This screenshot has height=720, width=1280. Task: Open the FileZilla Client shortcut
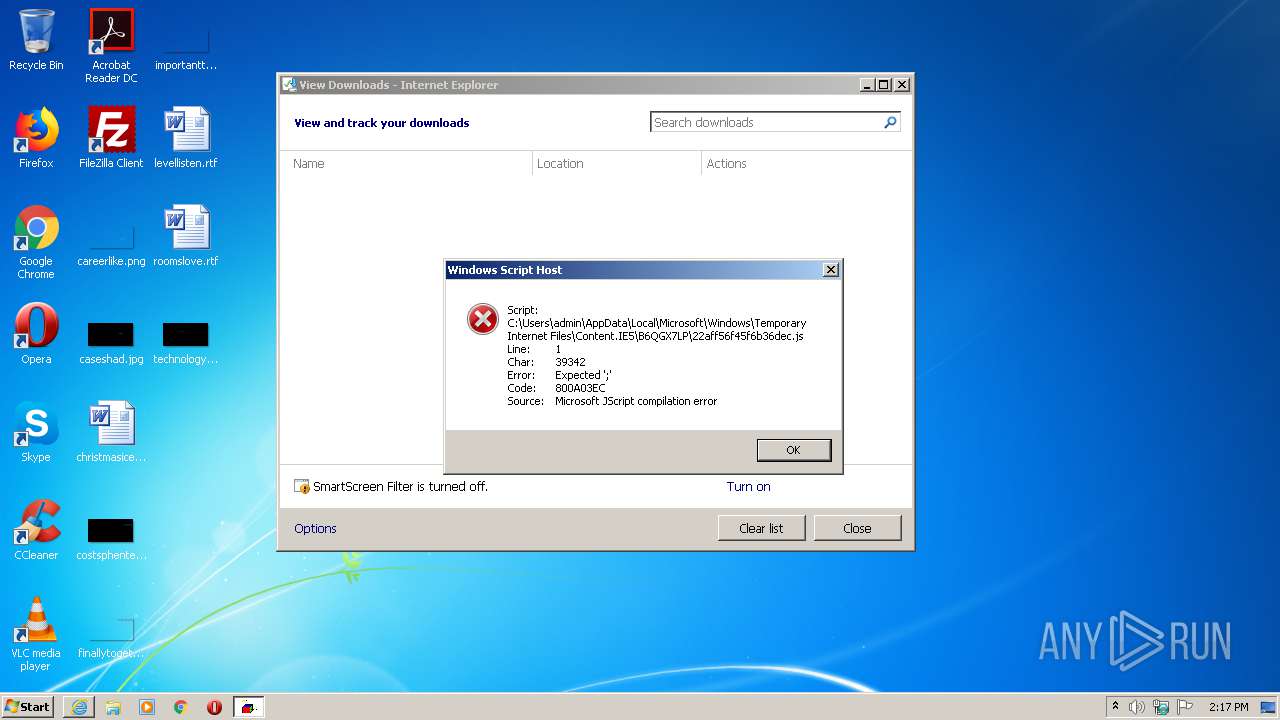[111, 138]
